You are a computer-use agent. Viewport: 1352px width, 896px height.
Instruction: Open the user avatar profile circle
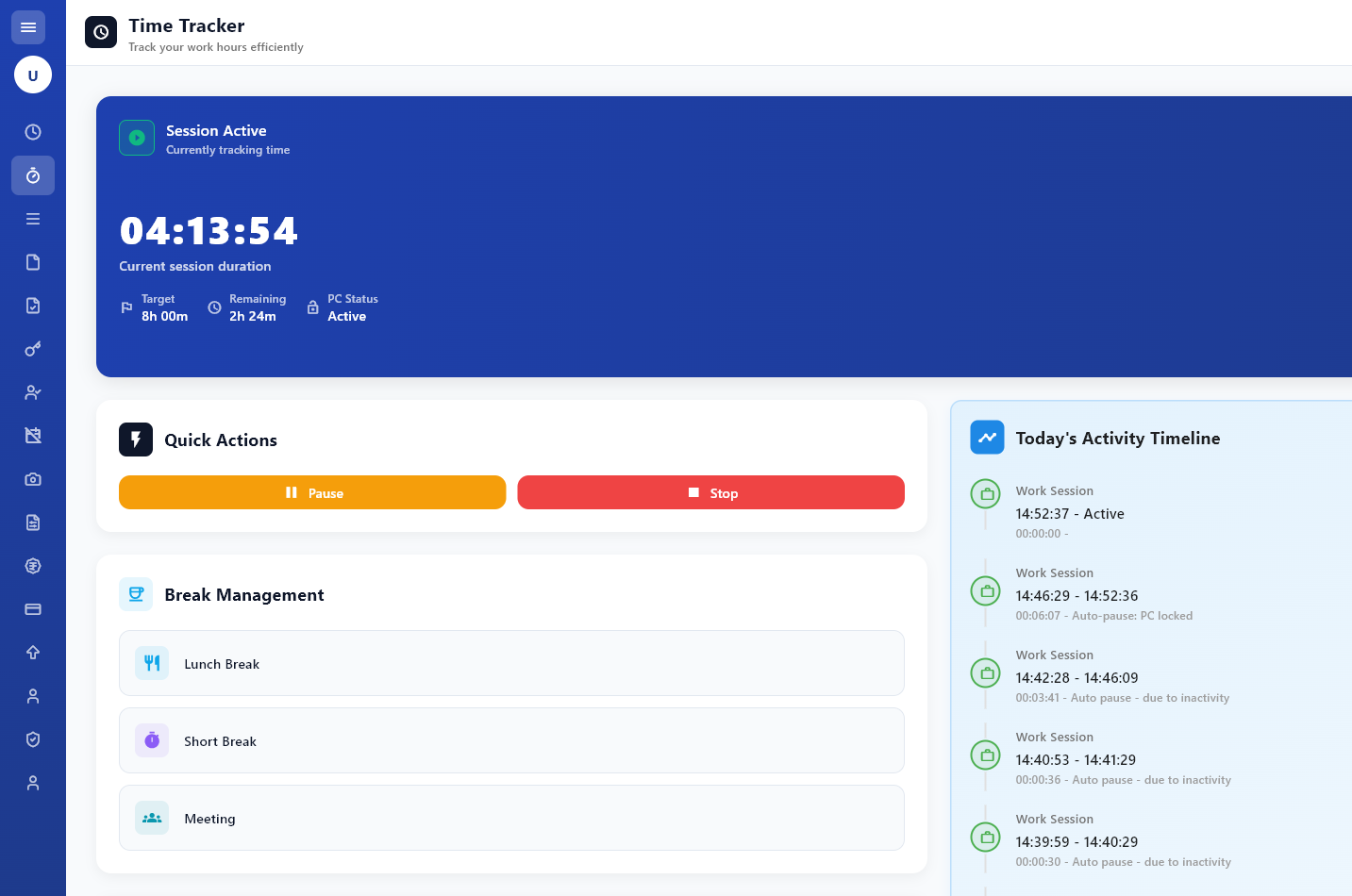click(x=33, y=75)
